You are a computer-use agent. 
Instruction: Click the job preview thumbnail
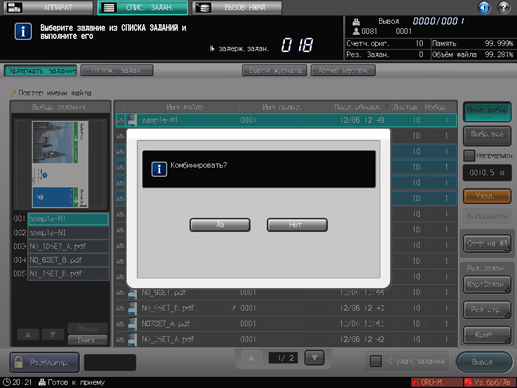point(60,164)
